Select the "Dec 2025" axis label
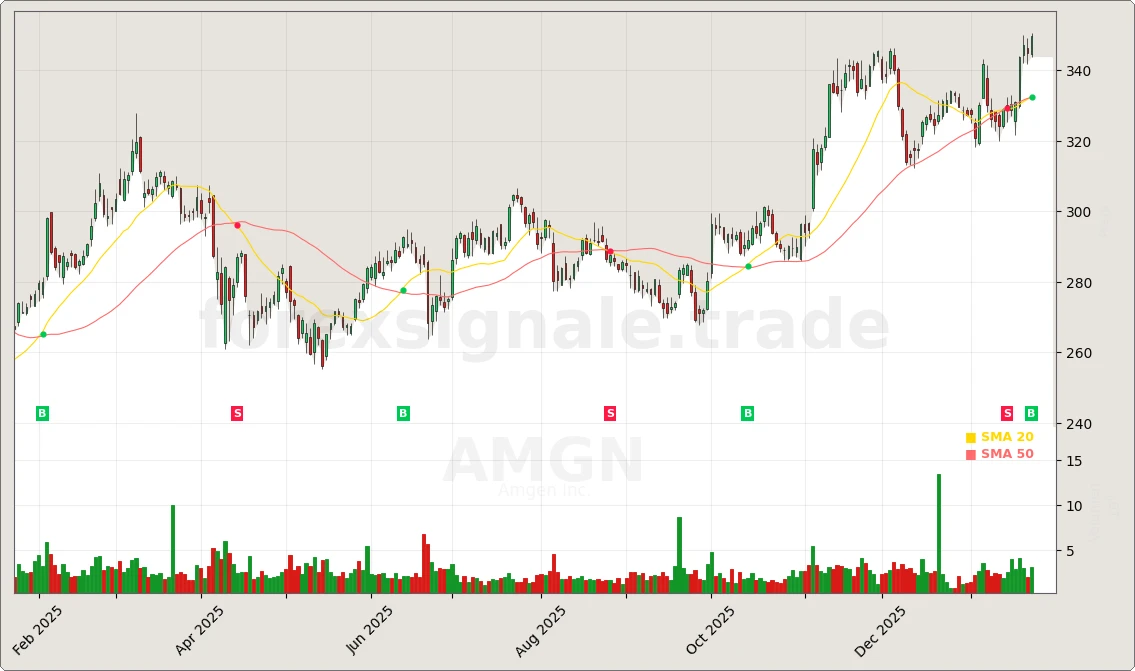The image size is (1135, 671). [880, 627]
